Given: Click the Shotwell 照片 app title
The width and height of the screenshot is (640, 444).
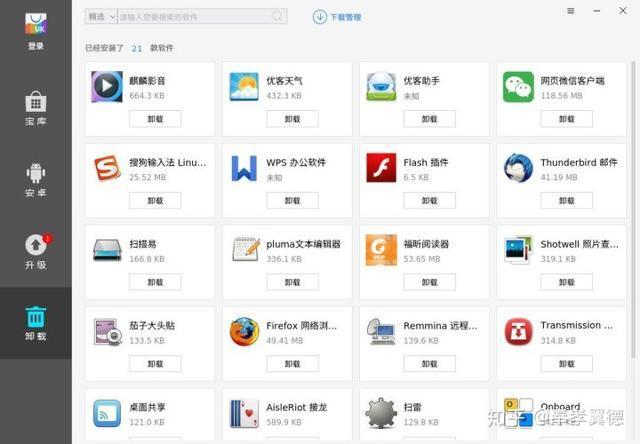Looking at the screenshot, I should click(x=579, y=244).
